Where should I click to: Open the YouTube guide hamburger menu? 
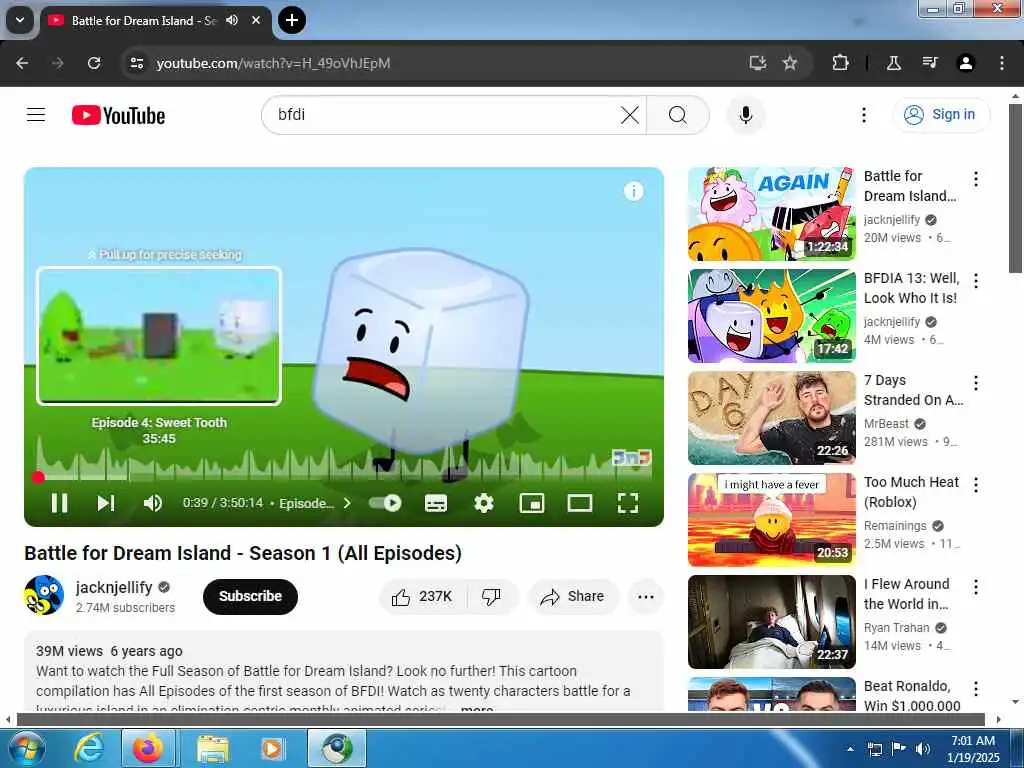36,115
